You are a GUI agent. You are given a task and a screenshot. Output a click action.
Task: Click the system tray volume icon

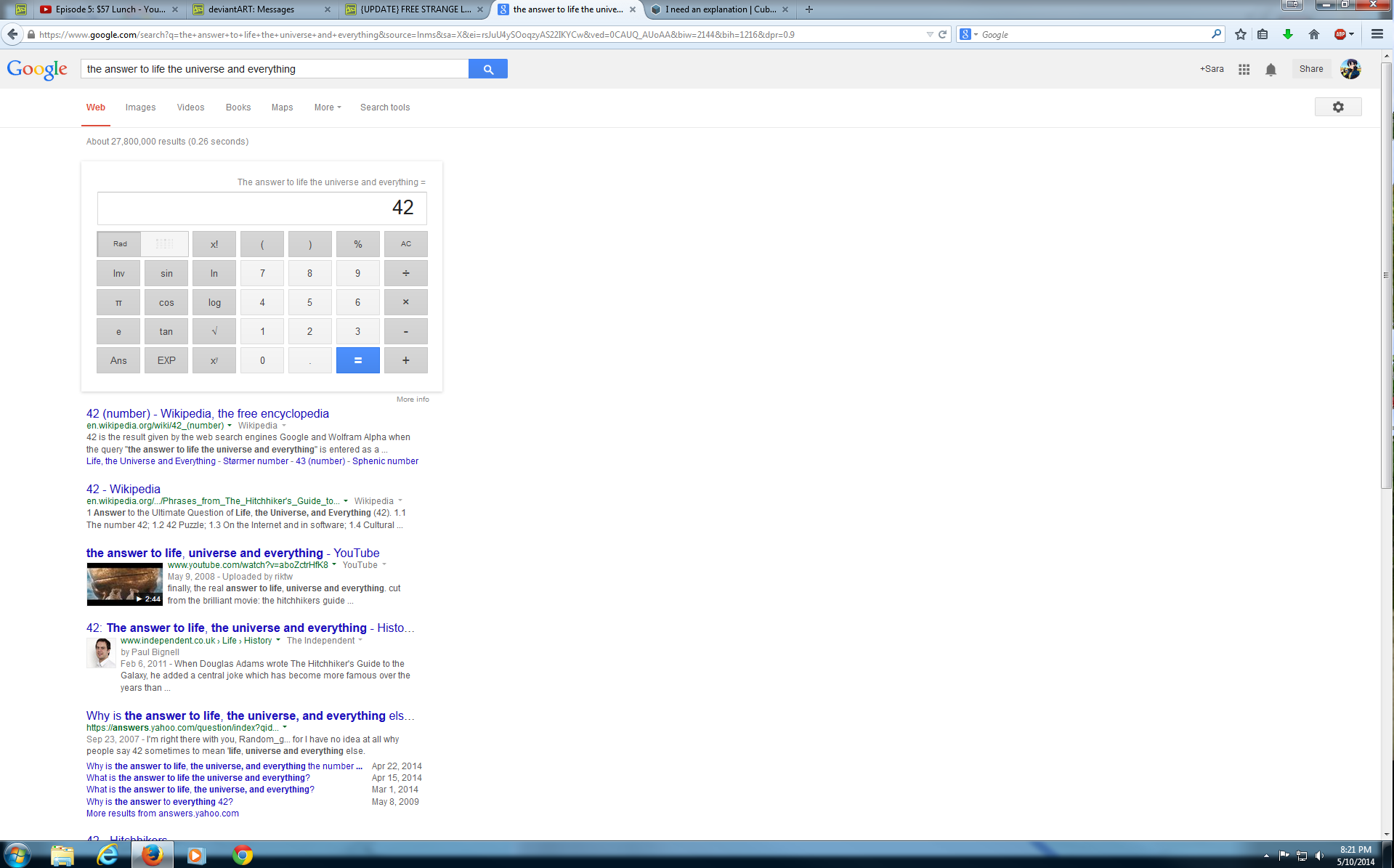[1320, 856]
